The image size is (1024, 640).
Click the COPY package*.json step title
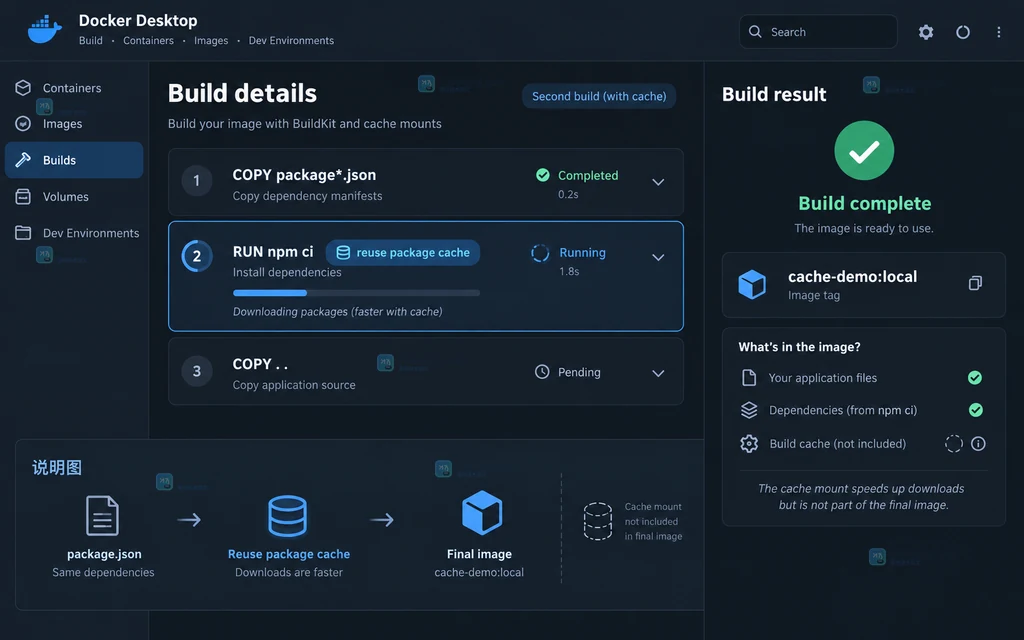click(304, 175)
